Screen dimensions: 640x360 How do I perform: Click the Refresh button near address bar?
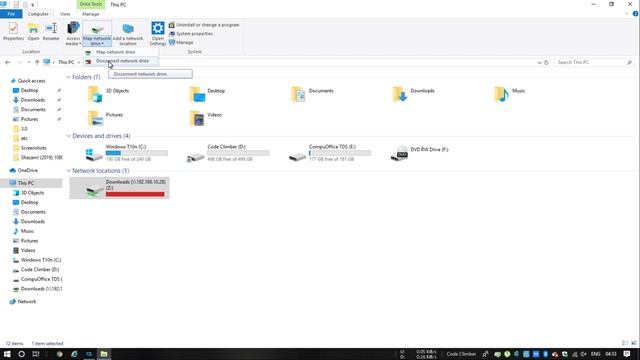click(x=546, y=62)
